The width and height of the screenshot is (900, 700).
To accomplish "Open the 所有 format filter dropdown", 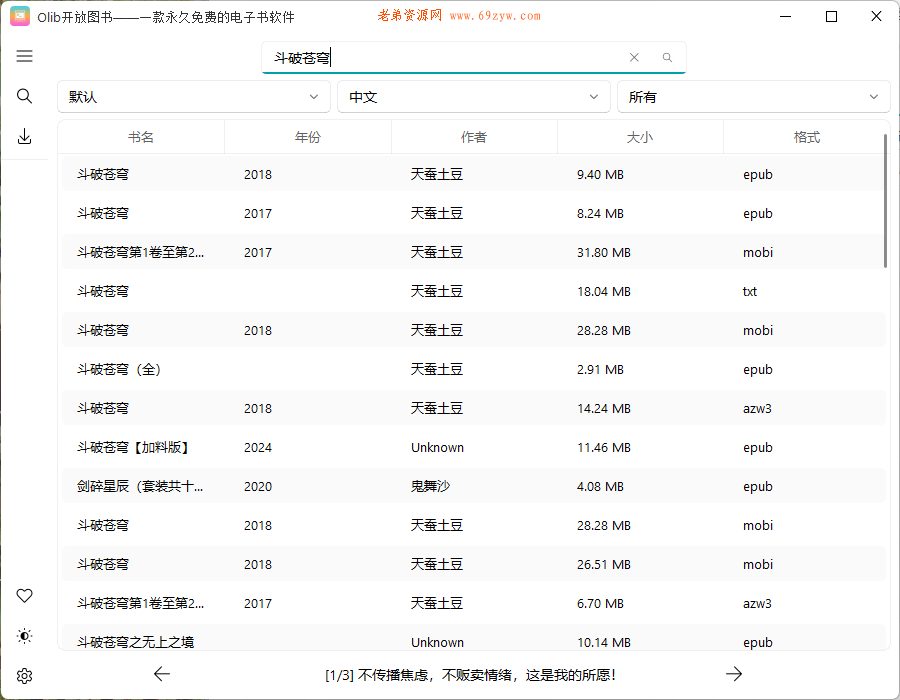I will pos(753,97).
